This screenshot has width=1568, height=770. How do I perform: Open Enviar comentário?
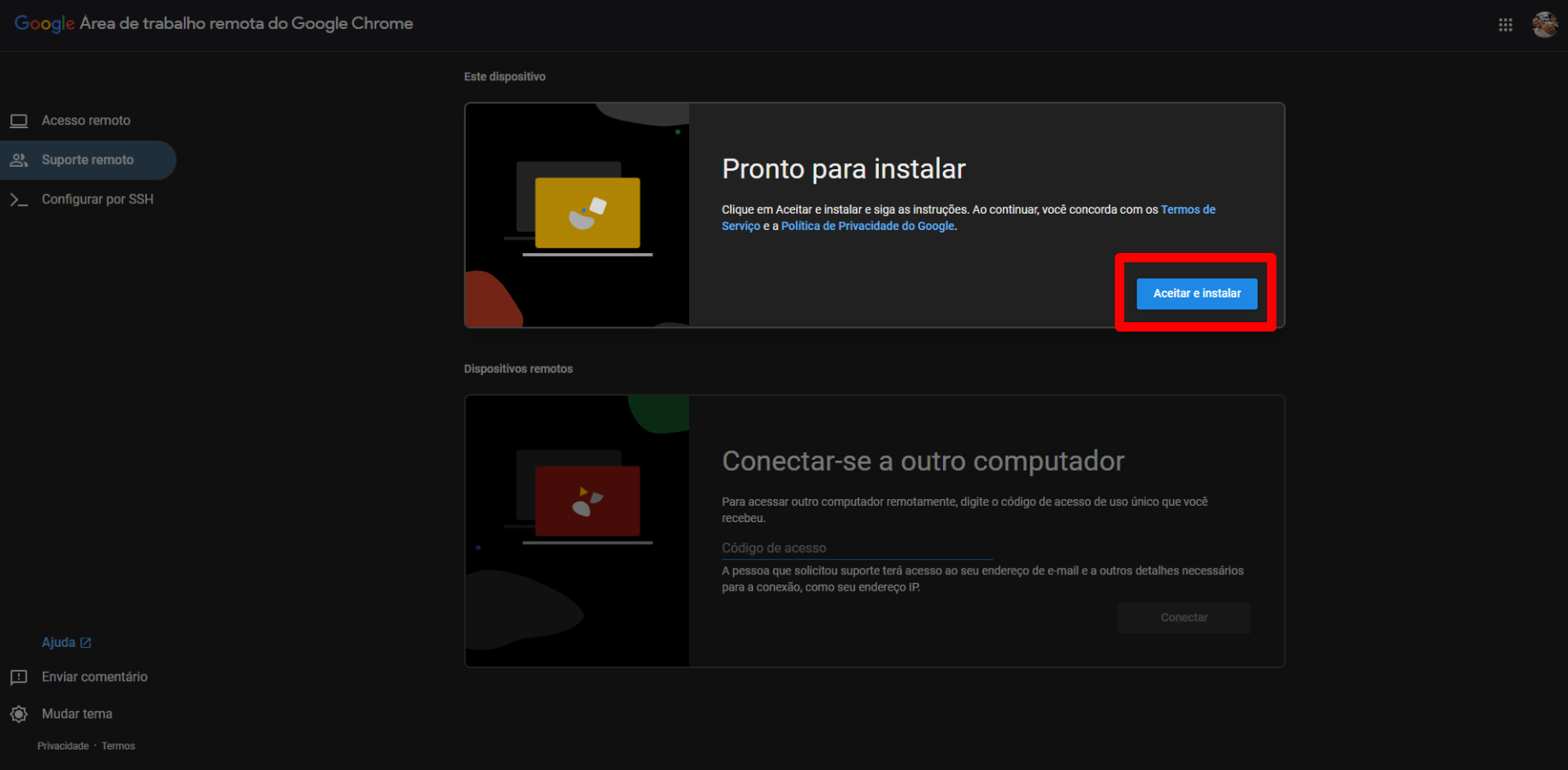tap(95, 677)
